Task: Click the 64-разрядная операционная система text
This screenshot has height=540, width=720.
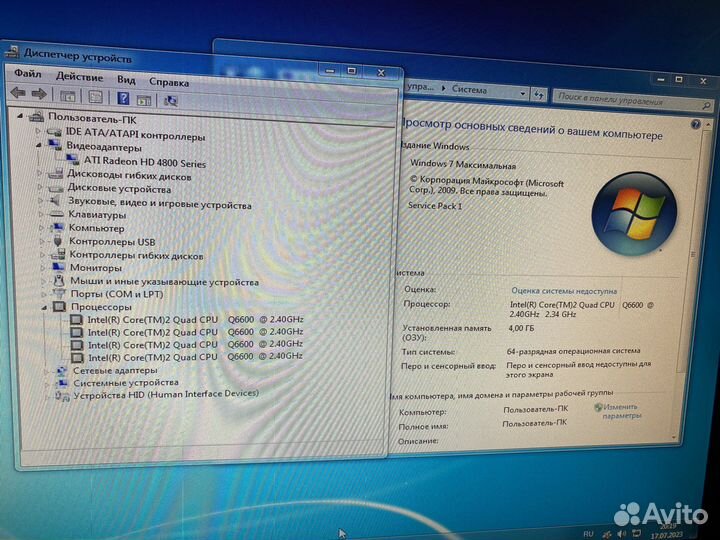Action: pos(573,351)
